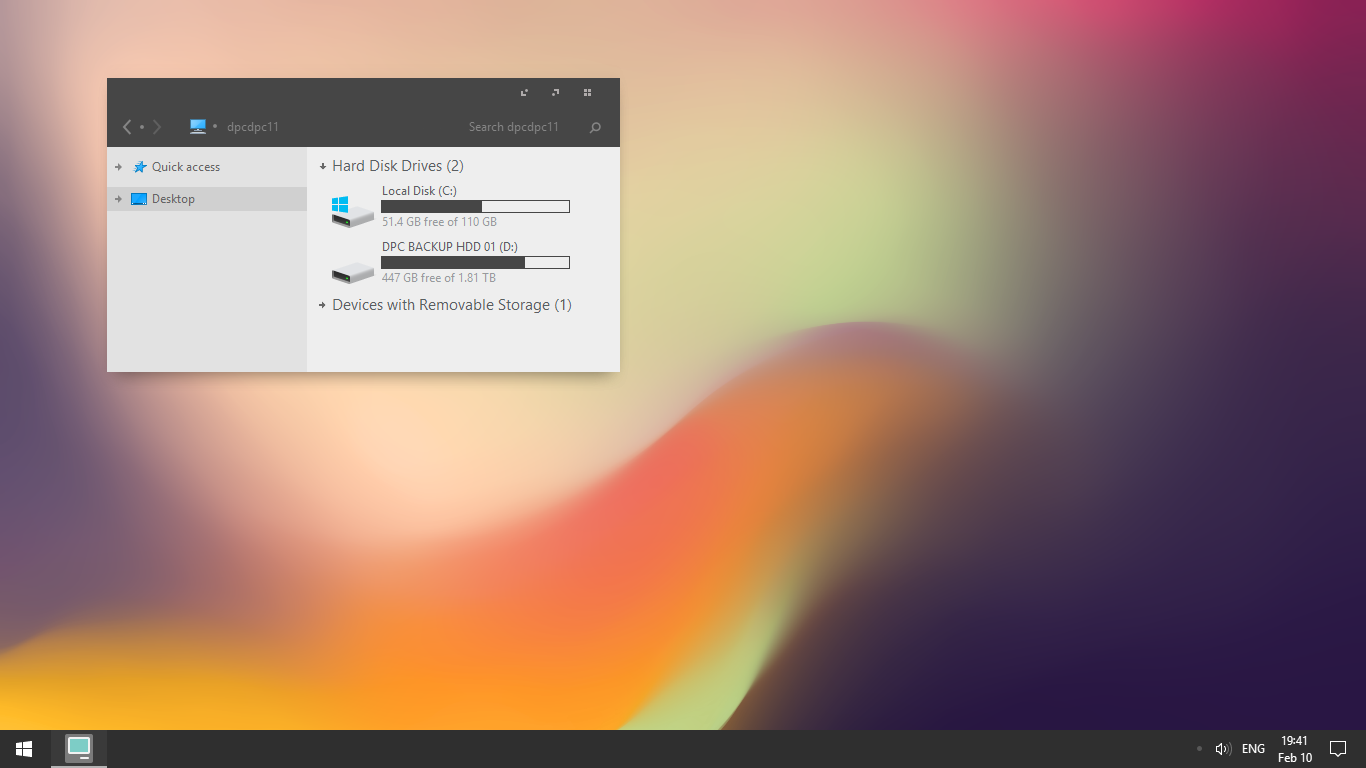Click the search magnifier icon
Image resolution: width=1366 pixels, height=768 pixels.
595,127
